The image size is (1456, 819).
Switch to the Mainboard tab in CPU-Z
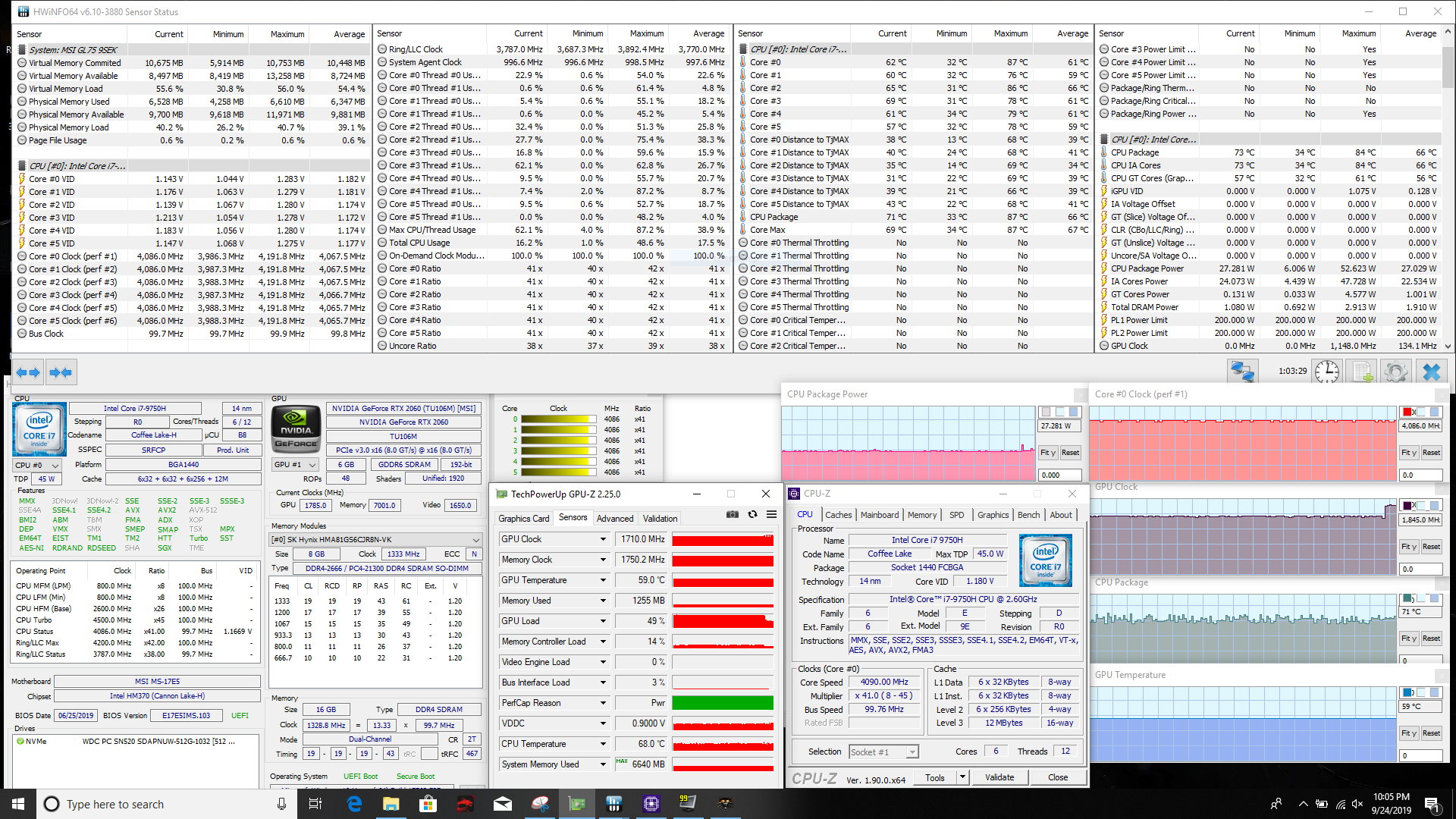point(879,515)
